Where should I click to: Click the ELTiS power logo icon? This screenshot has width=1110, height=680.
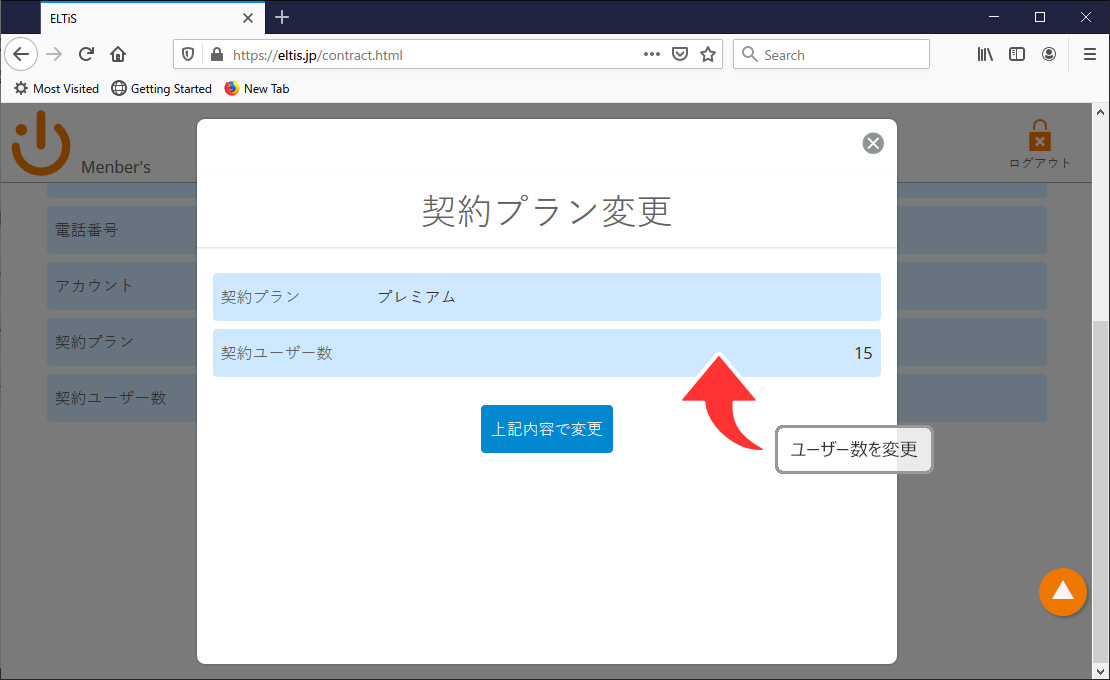coord(41,144)
